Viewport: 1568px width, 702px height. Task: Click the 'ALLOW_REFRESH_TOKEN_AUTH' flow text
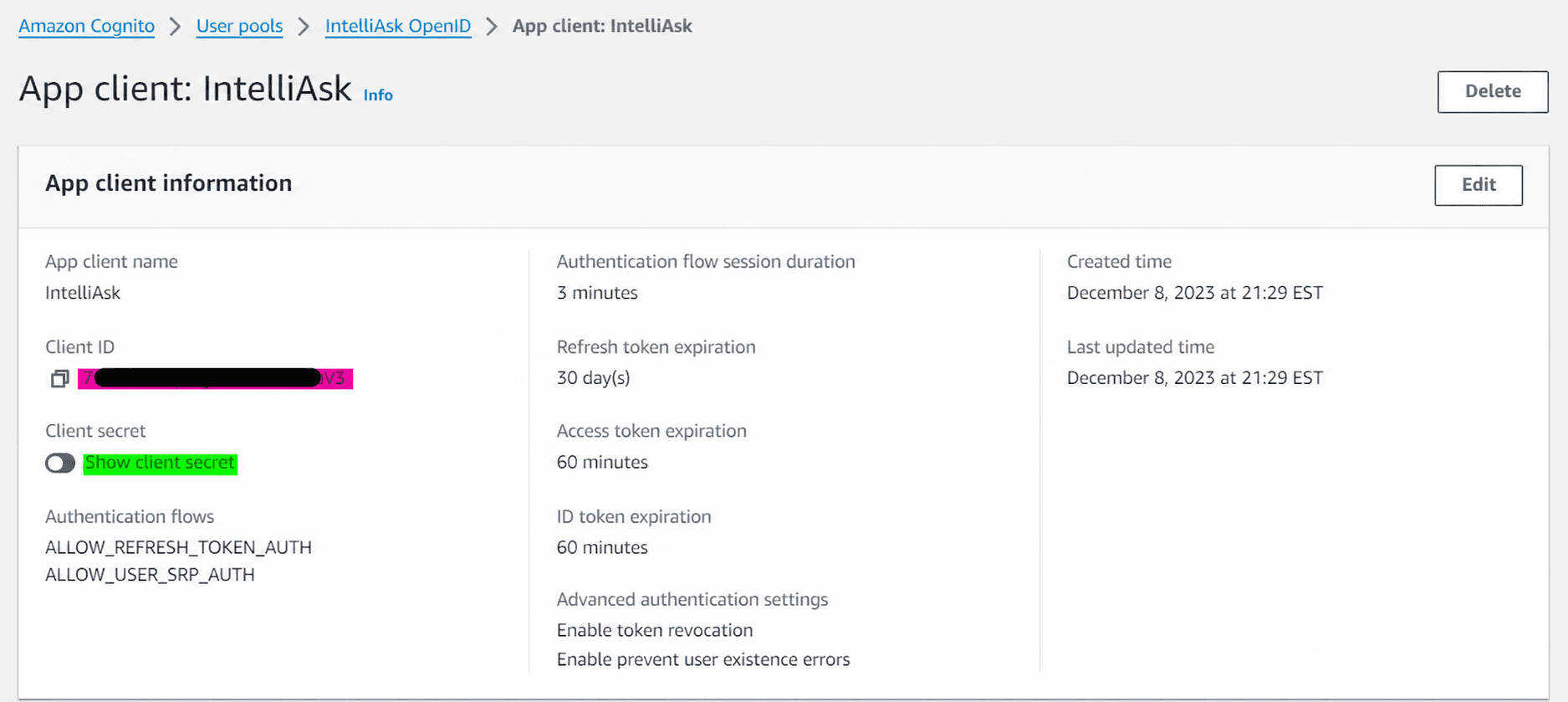coord(178,547)
